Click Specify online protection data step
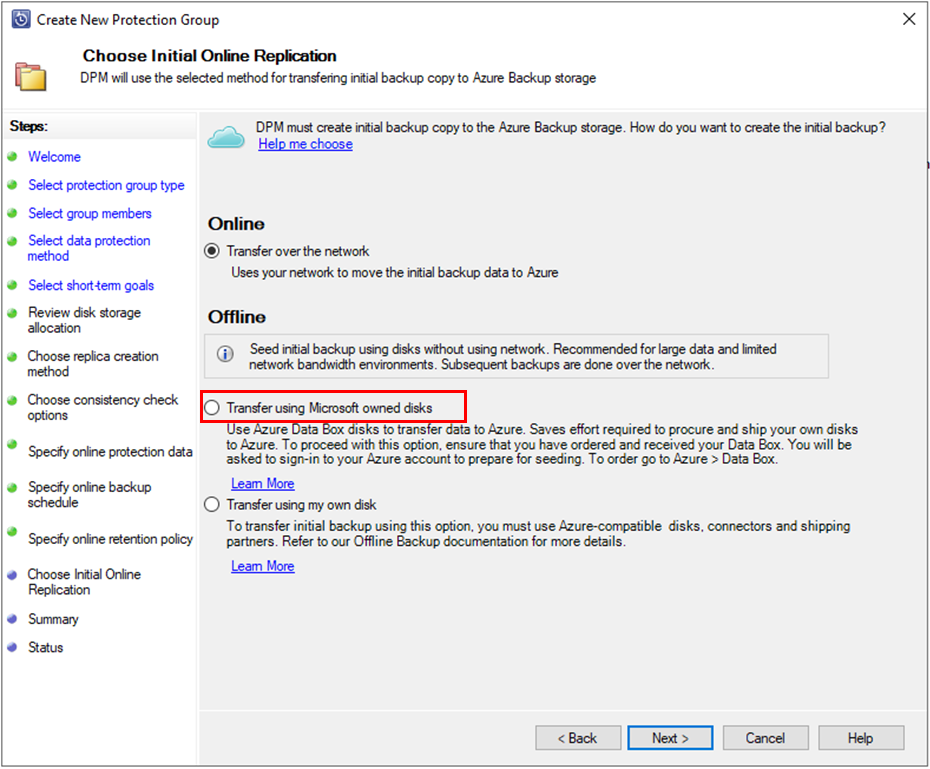 click(x=110, y=452)
